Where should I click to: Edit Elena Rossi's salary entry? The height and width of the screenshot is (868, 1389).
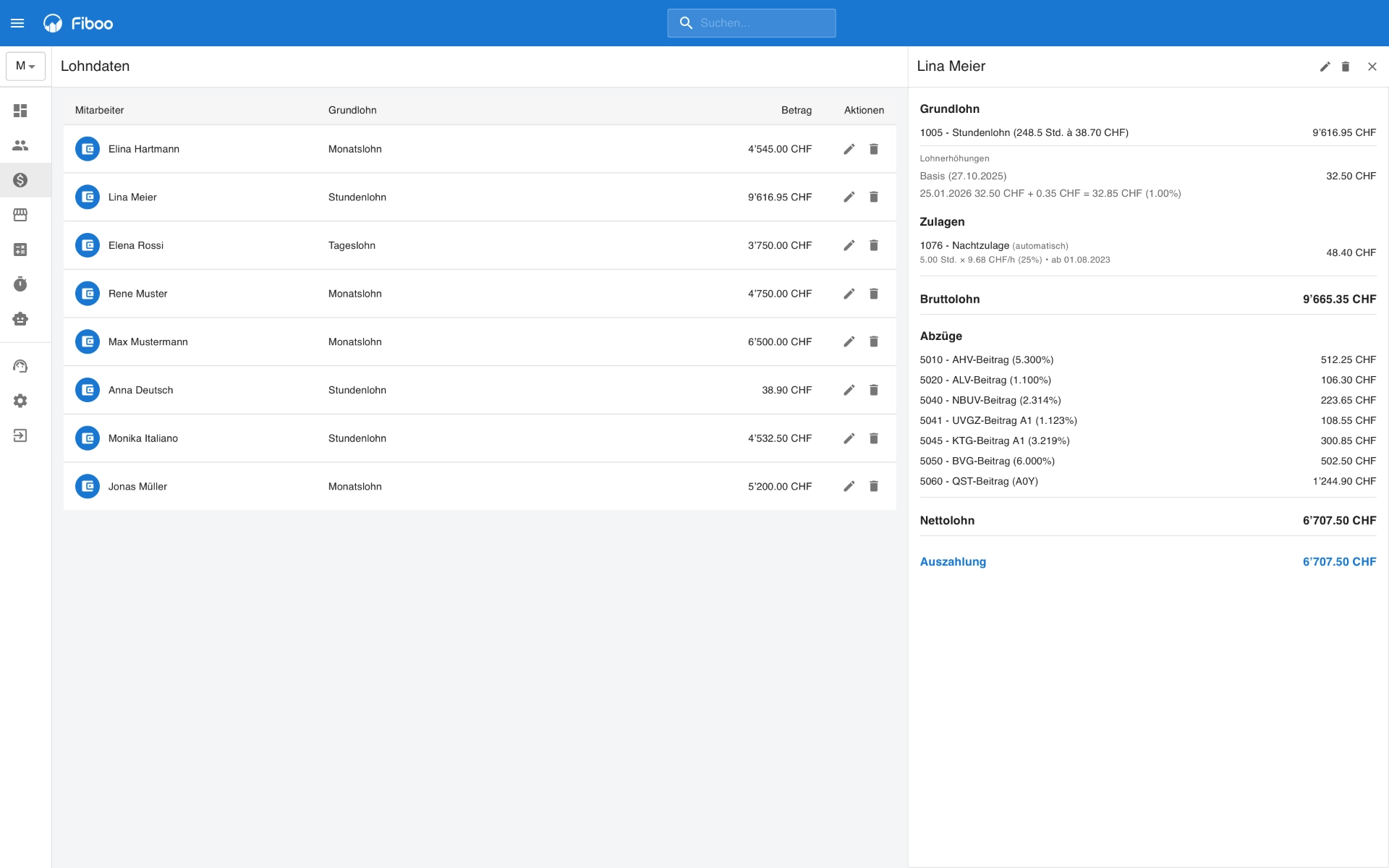(849, 245)
